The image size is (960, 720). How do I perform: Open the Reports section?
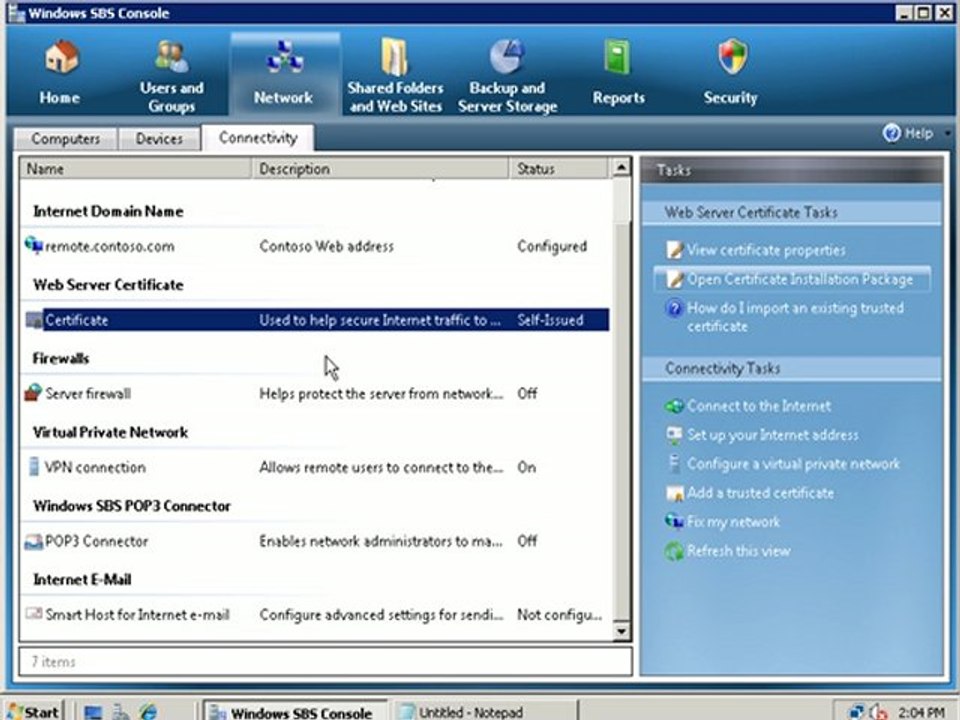[x=618, y=73]
